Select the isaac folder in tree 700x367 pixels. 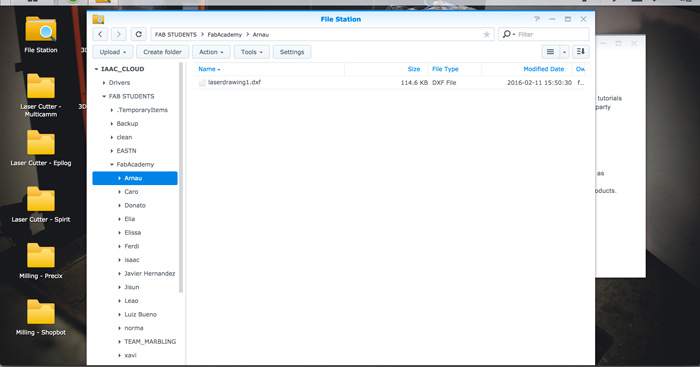[132, 260]
